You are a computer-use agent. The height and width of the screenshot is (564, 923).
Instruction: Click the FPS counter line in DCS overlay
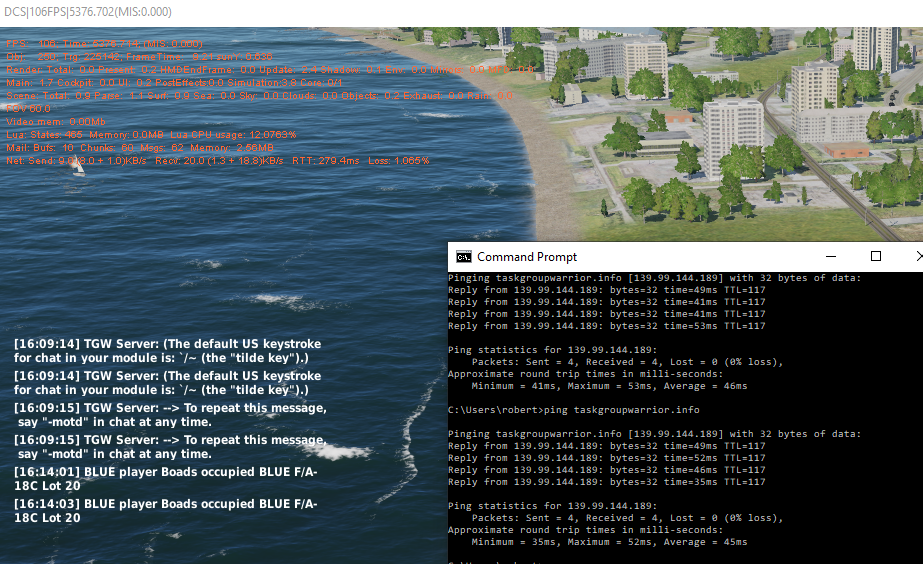tap(104, 44)
